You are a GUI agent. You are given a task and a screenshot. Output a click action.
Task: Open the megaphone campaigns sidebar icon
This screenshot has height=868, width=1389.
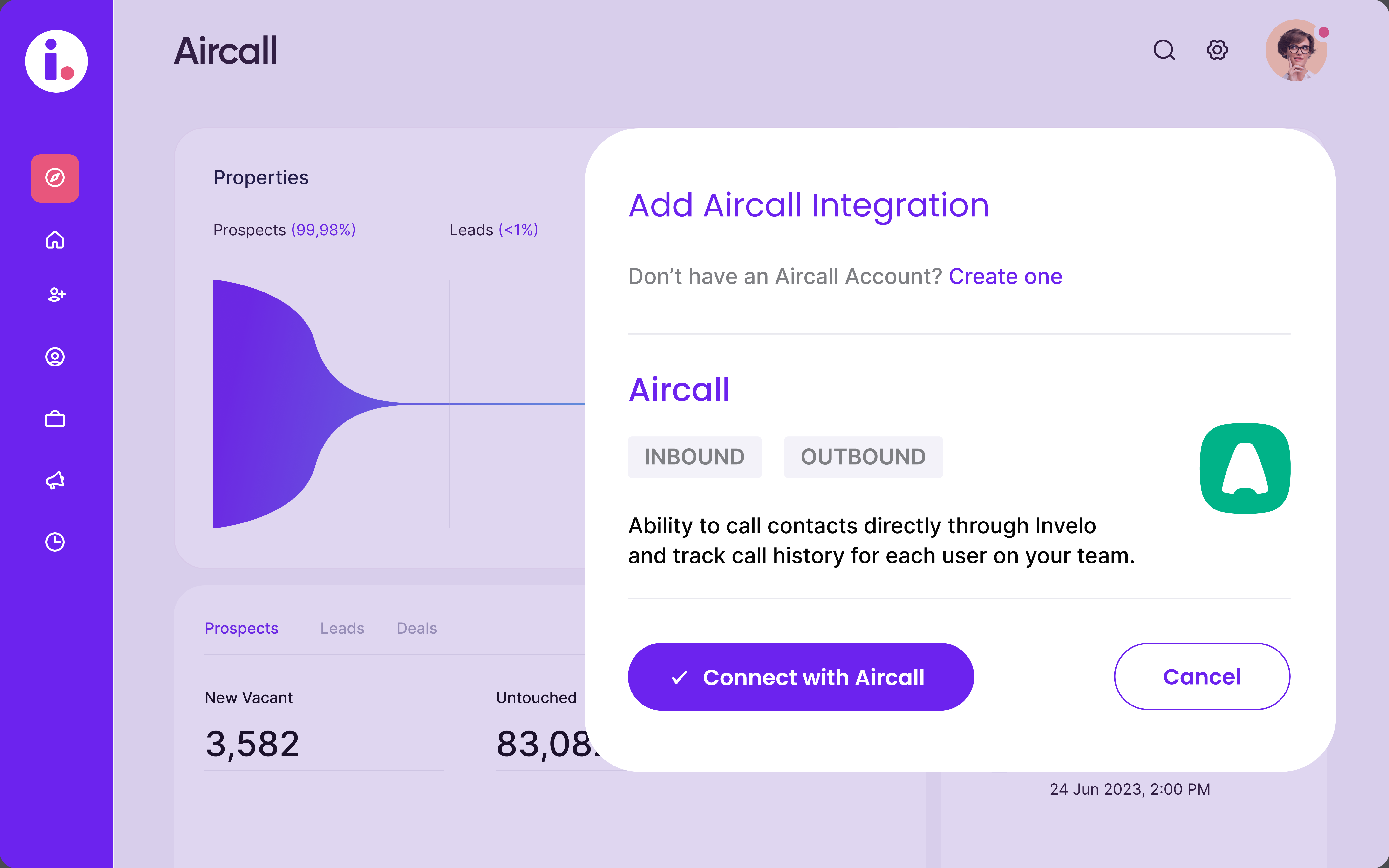[55, 480]
